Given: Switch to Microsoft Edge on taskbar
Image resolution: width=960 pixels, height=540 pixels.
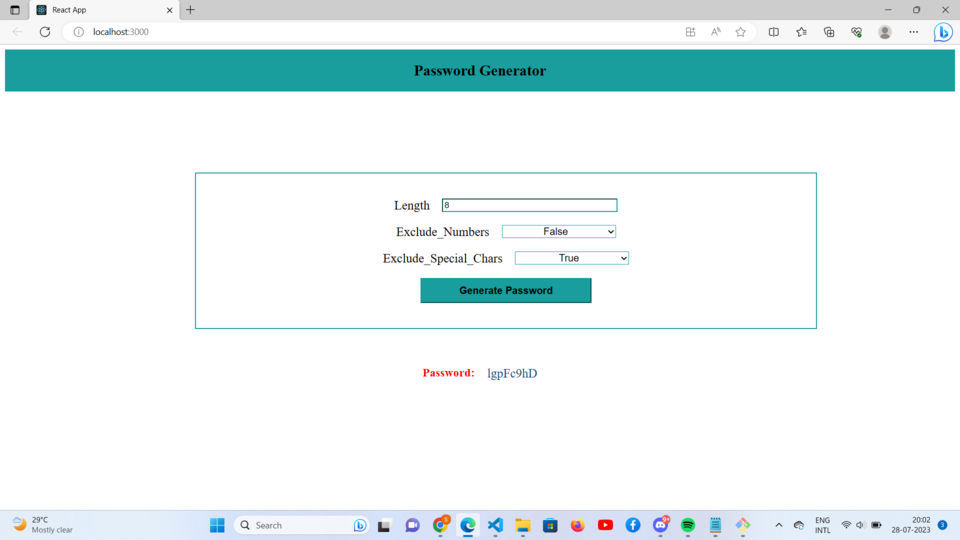Looking at the screenshot, I should pyautogui.click(x=468, y=525).
